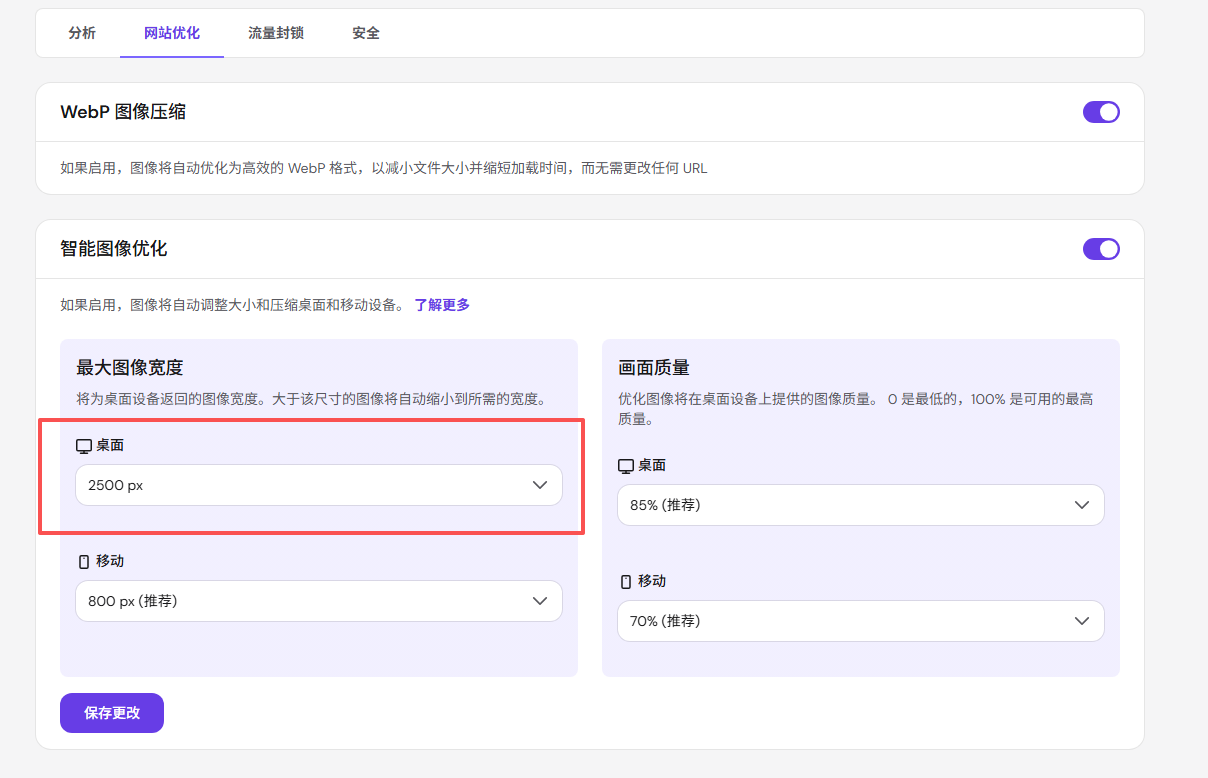Open the 了解更多 link
This screenshot has height=778, width=1208.
click(x=442, y=305)
